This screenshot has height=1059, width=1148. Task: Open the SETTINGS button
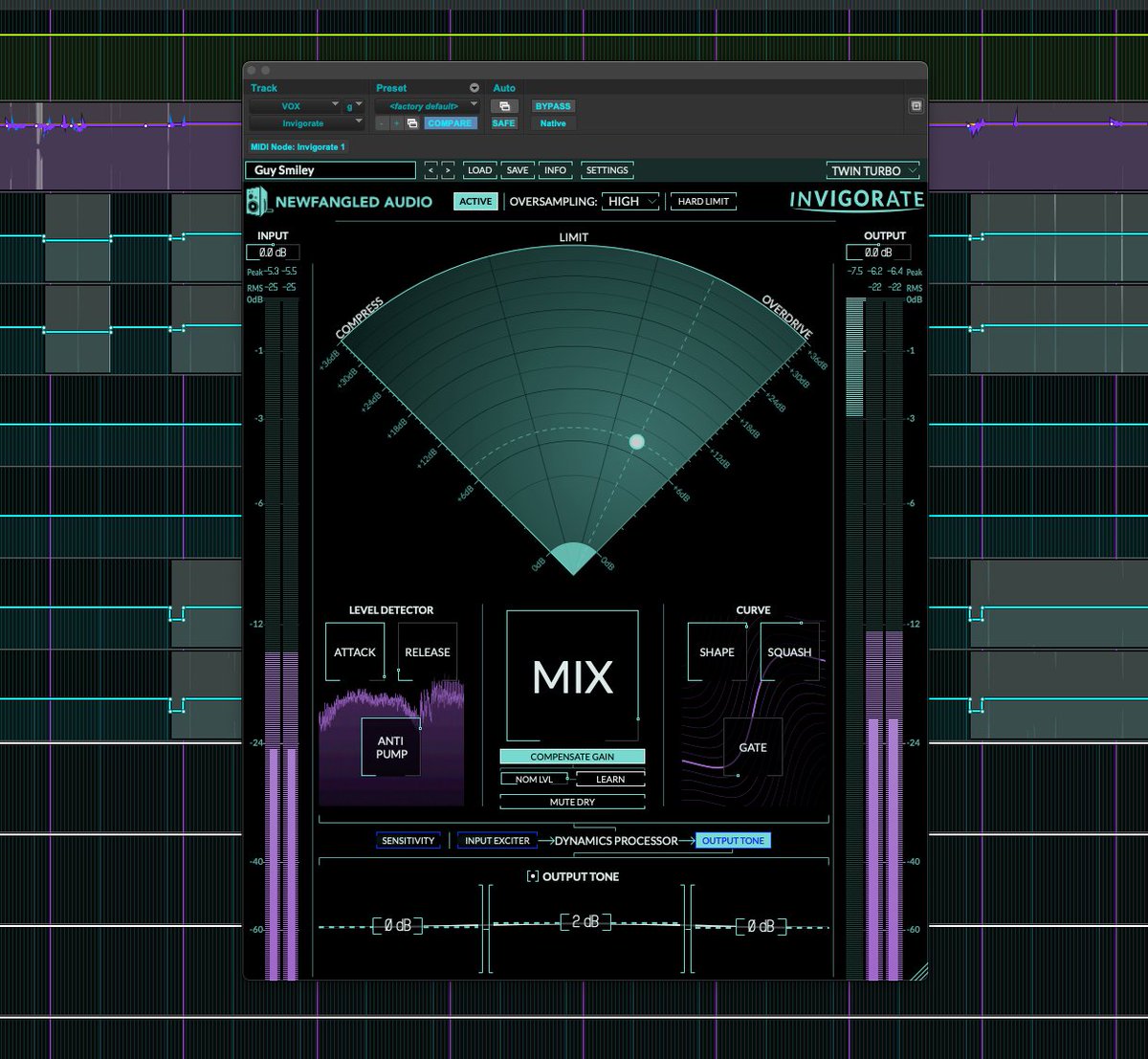[607, 170]
